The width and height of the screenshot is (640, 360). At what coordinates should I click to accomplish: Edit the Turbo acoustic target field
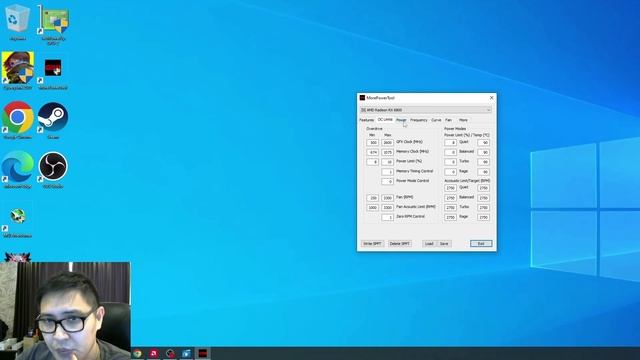[x=483, y=208]
